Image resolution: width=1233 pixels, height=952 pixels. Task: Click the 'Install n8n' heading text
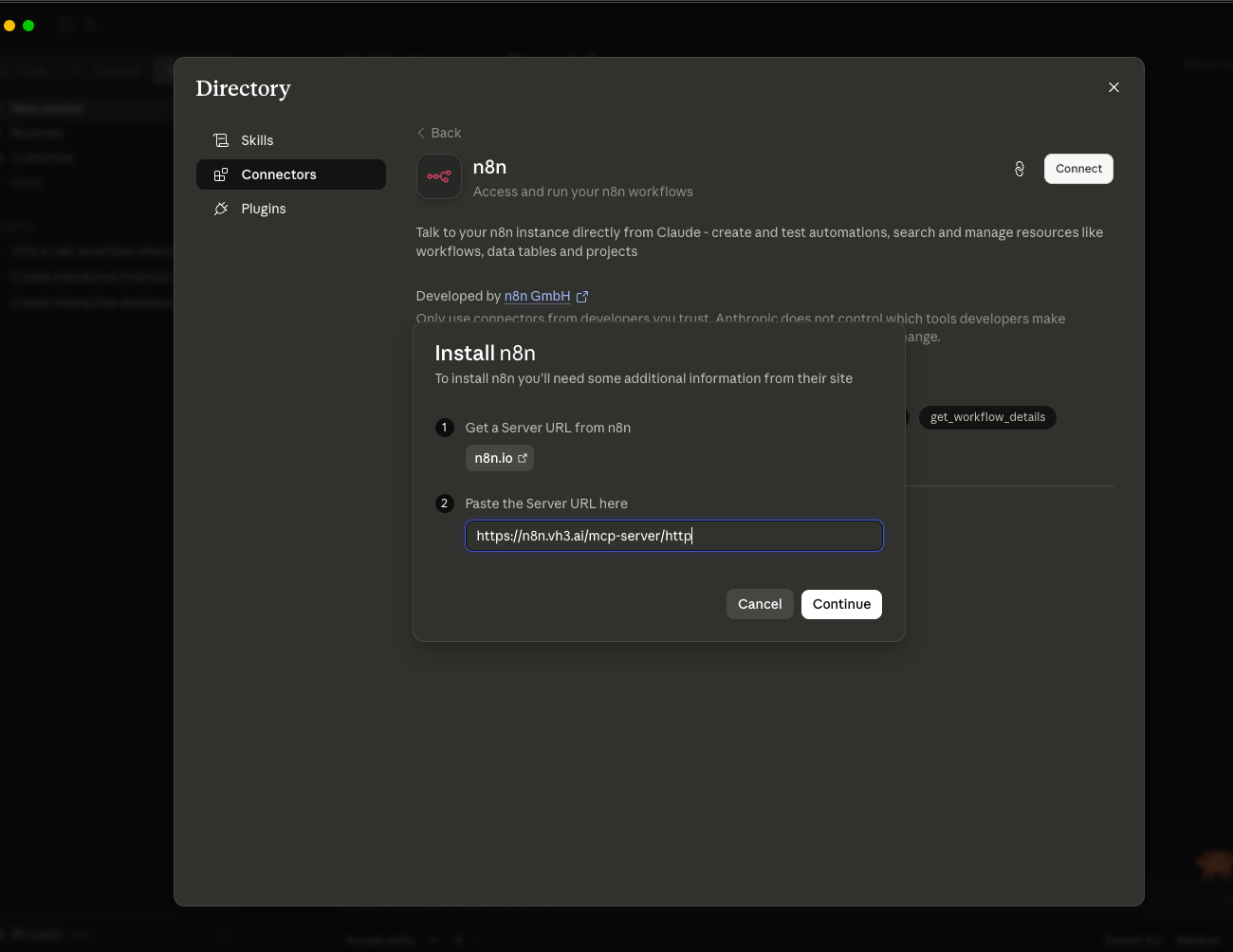tap(486, 353)
